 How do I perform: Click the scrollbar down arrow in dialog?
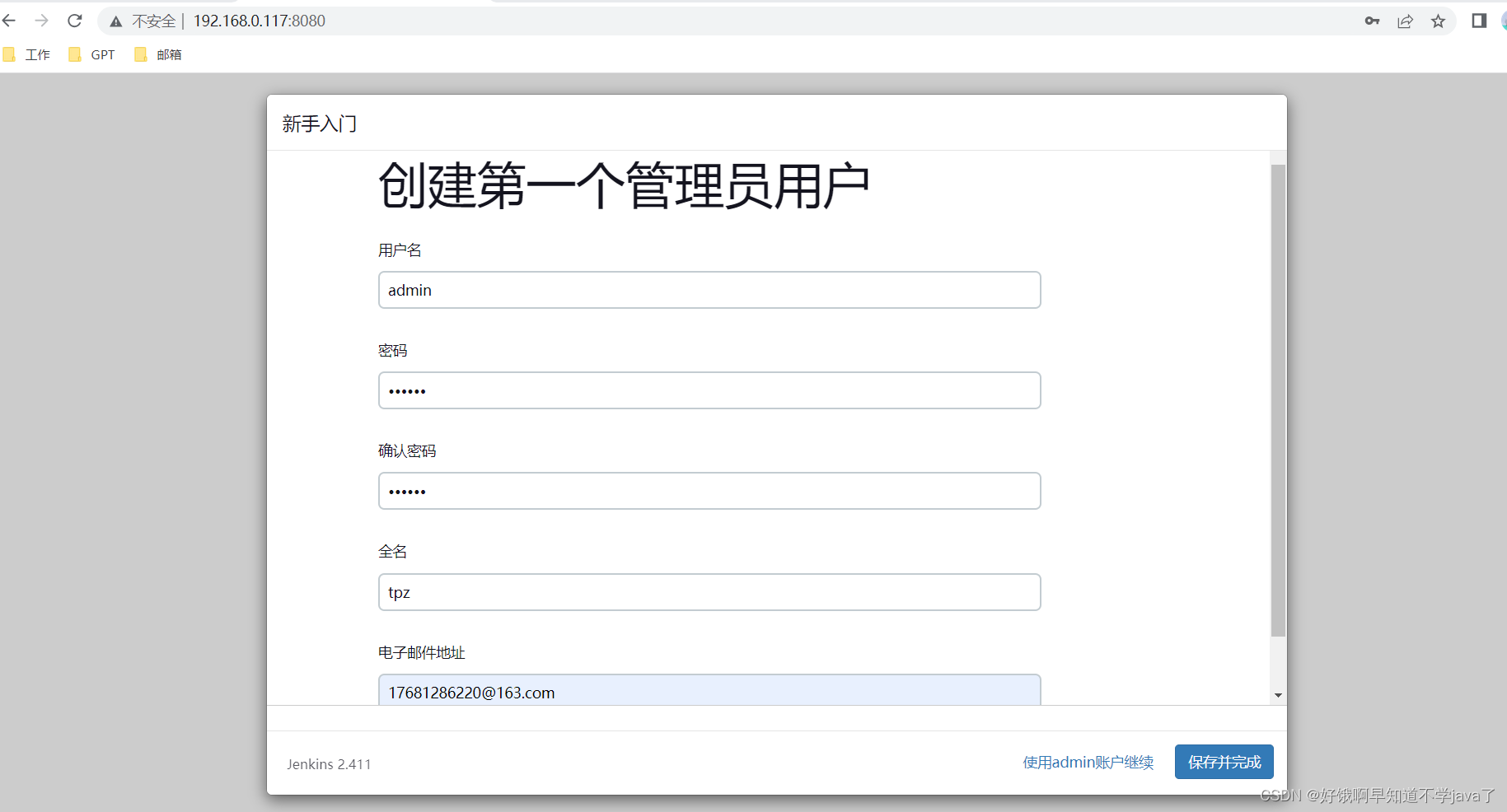click(x=1278, y=695)
